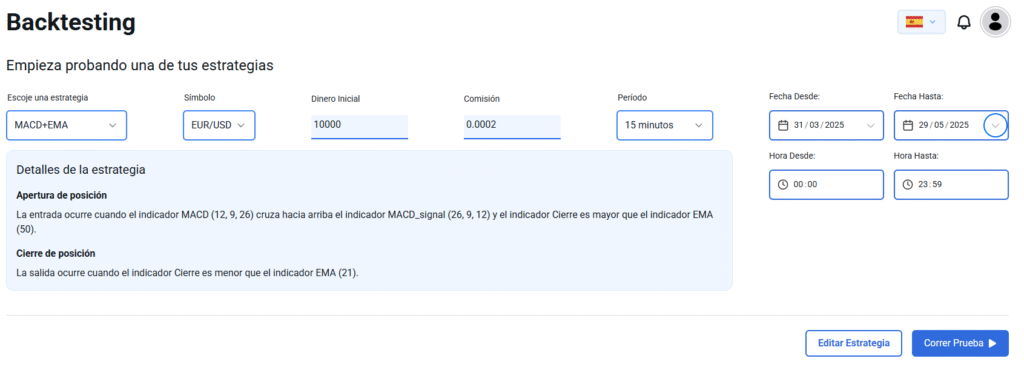
Task: Run the test with Correr Prueba
Action: 960,343
